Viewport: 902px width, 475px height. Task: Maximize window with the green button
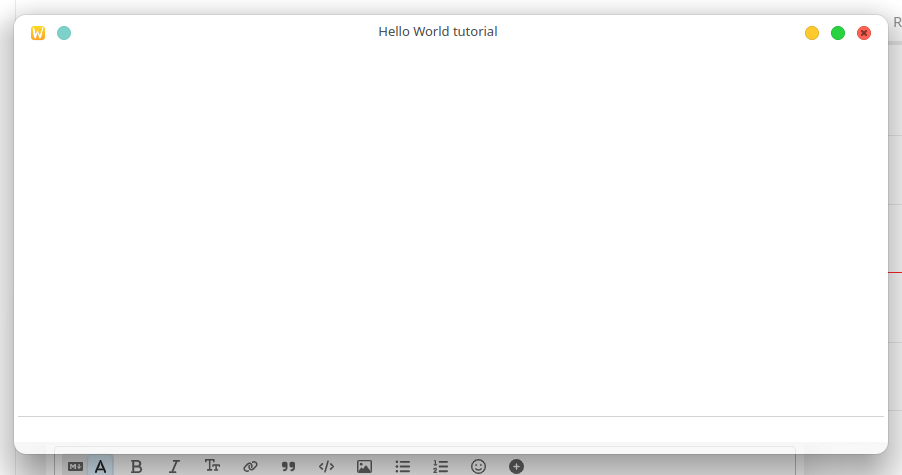(838, 33)
